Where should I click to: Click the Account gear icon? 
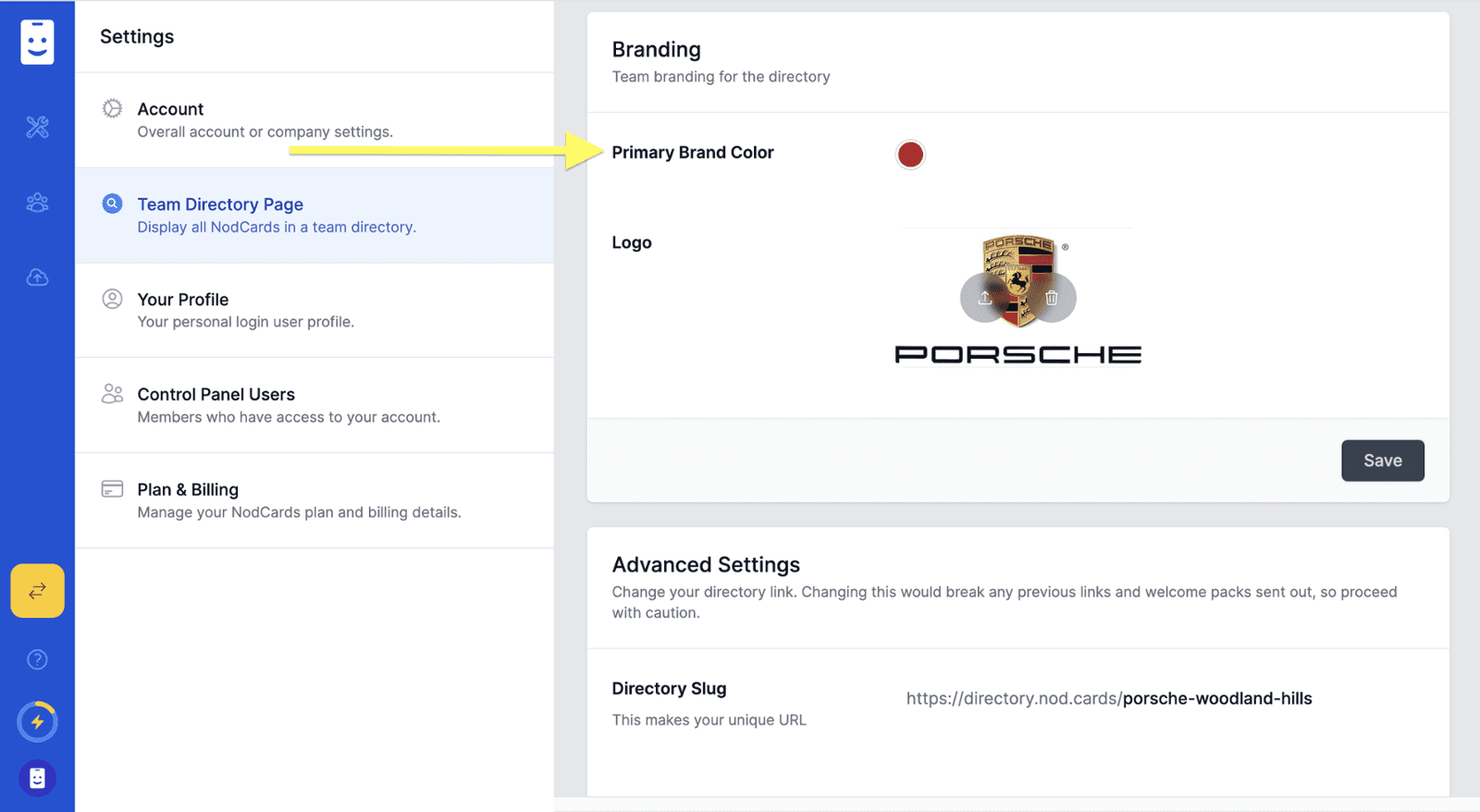112,108
